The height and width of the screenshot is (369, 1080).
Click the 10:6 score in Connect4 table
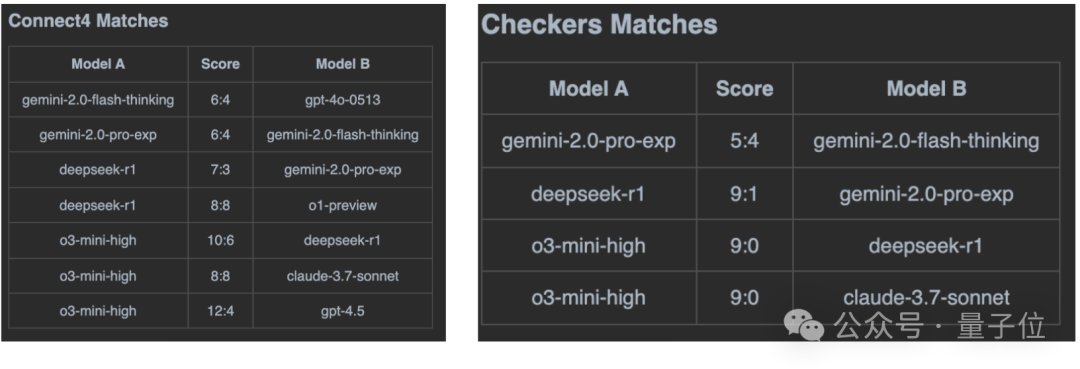[220, 240]
